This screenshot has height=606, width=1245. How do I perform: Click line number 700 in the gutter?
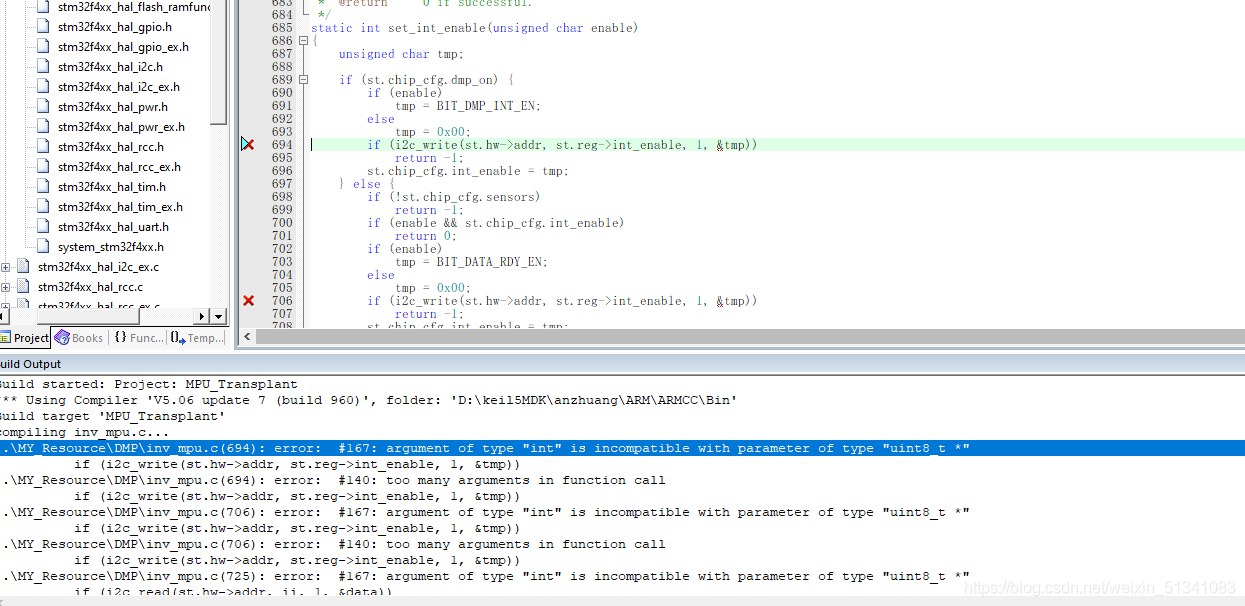tap(282, 223)
